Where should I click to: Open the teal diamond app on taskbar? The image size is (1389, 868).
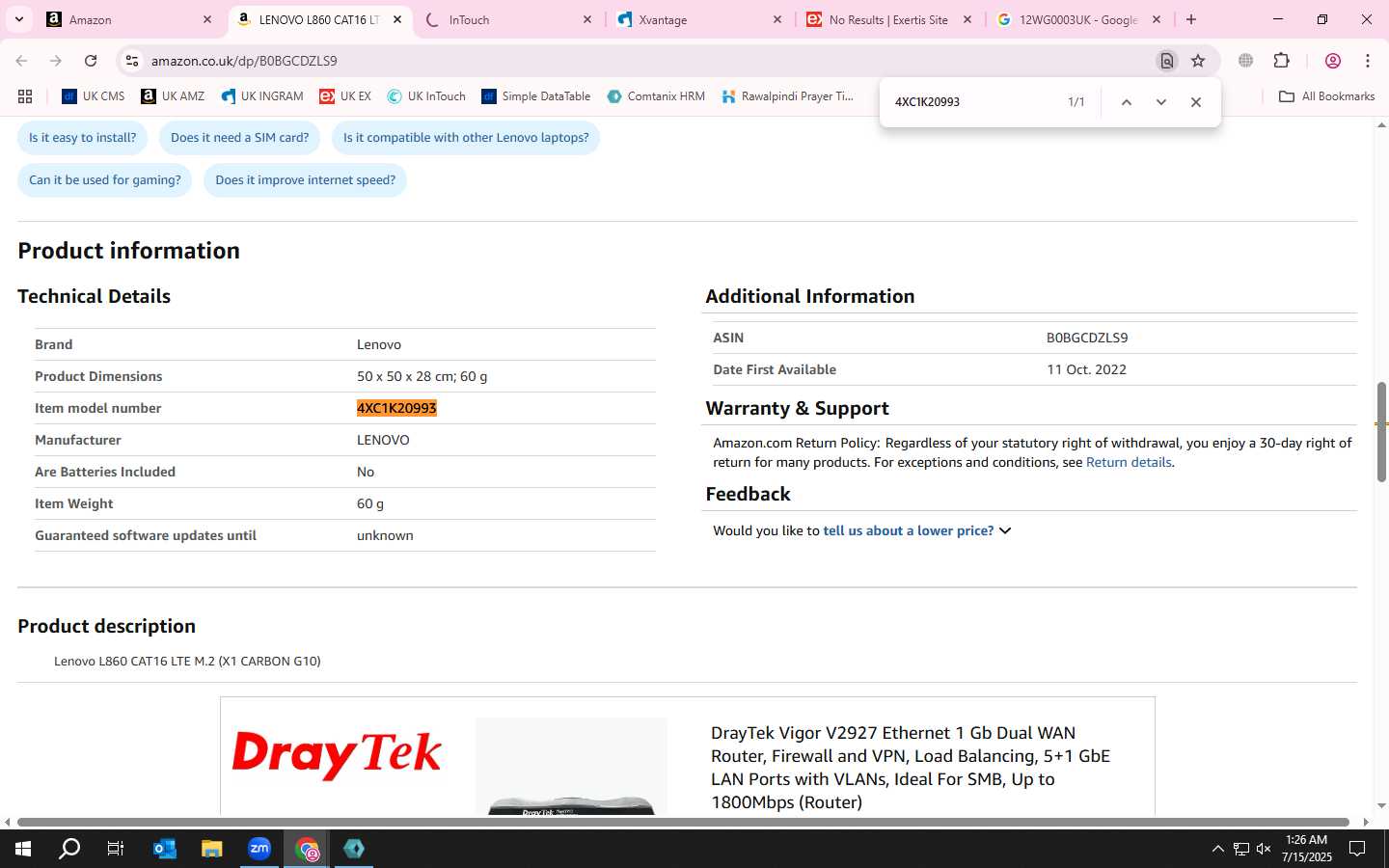coord(354,849)
